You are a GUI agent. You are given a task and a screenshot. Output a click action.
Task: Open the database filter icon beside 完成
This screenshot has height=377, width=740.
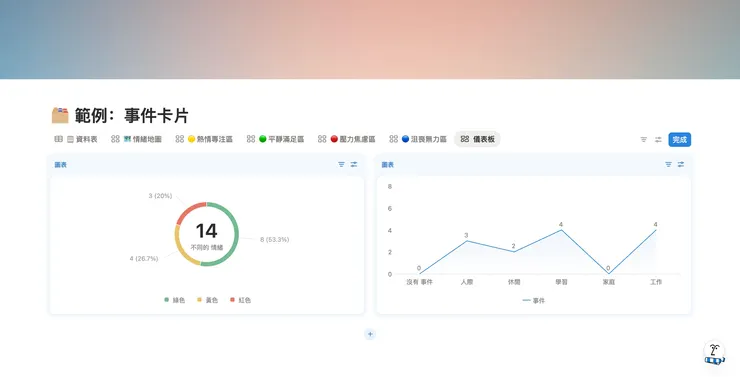644,140
